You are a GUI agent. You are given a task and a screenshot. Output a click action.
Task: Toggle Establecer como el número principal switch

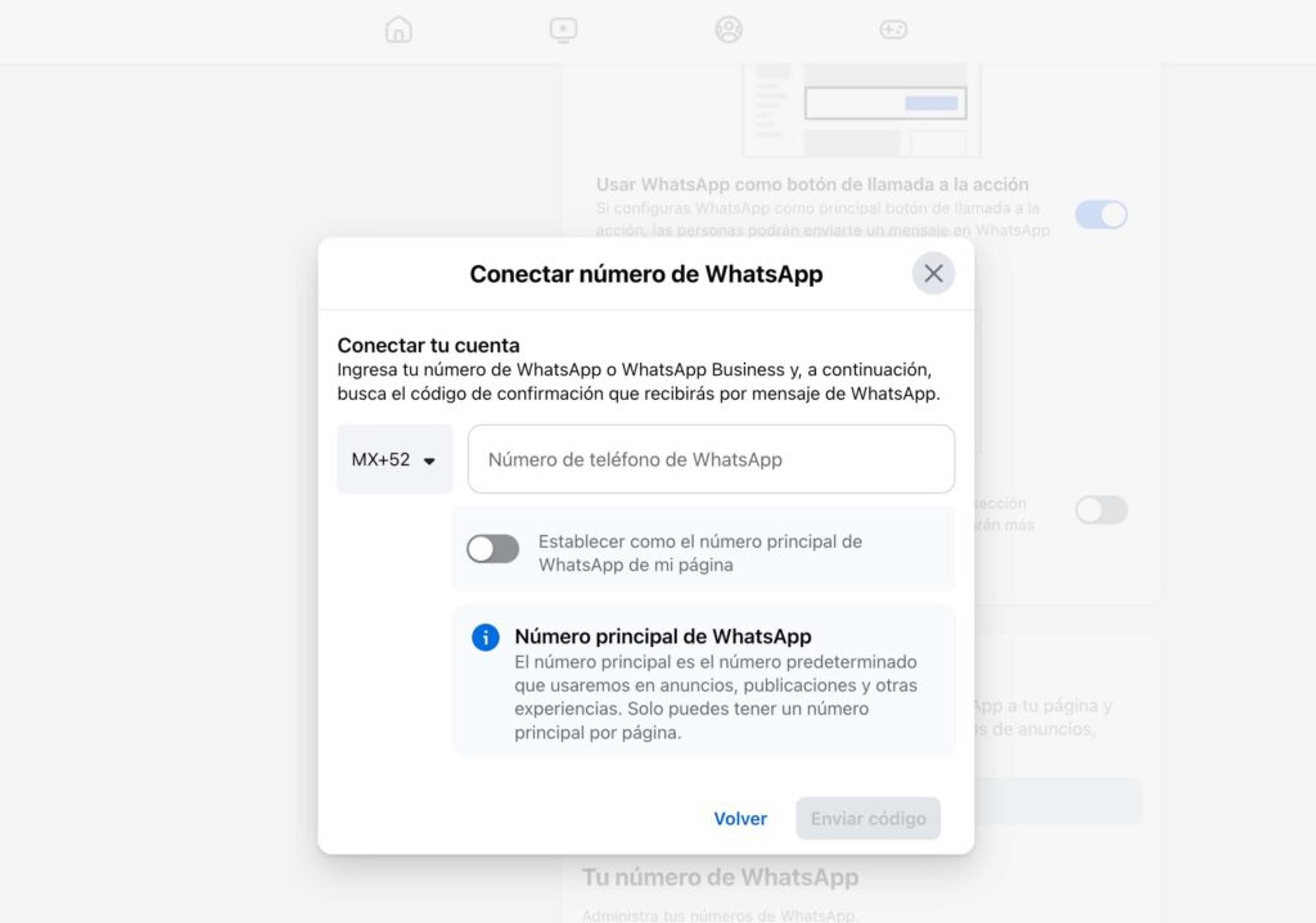493,549
